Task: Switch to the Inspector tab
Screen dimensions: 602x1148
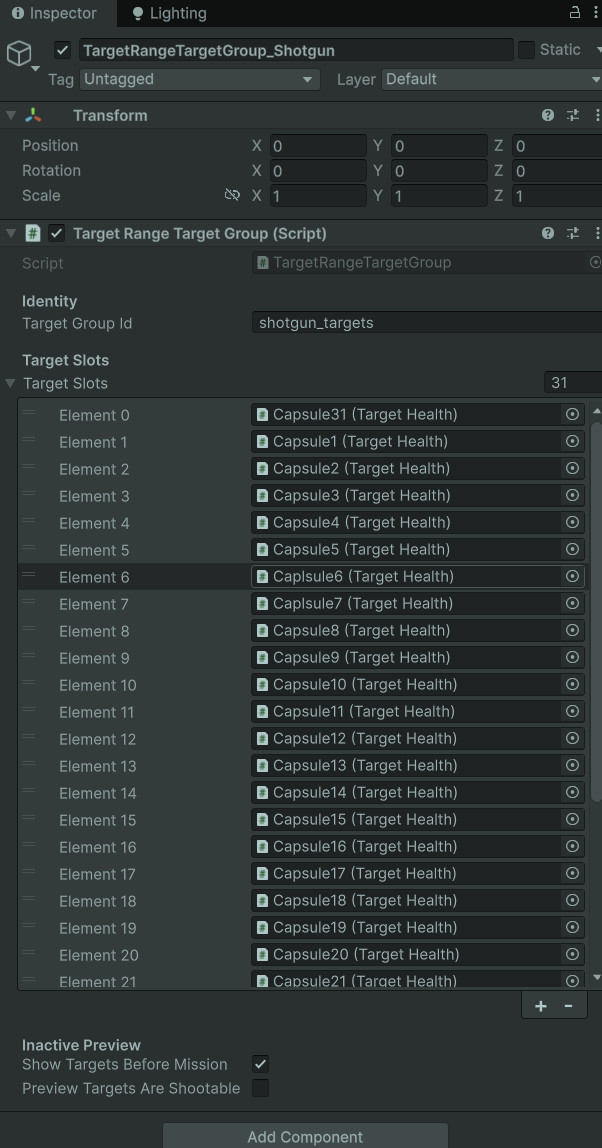Action: [55, 13]
